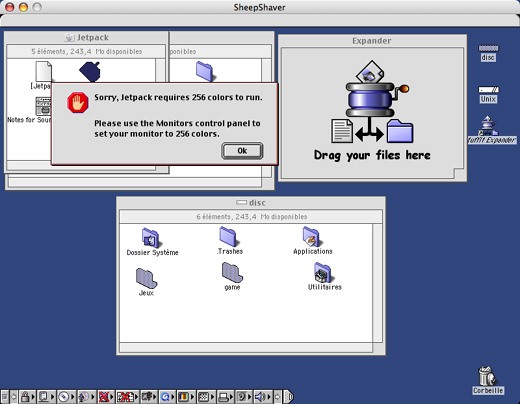Click the Jetpack window title bar
This screenshot has height=404, width=520.
point(87,38)
